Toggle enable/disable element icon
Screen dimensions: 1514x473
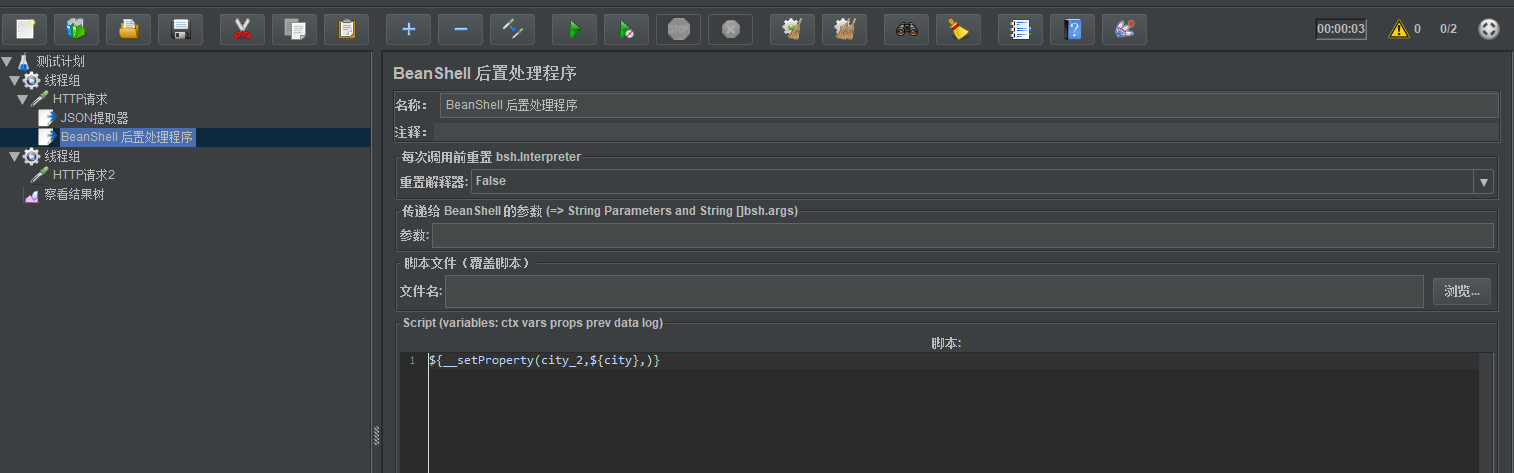(x=512, y=29)
